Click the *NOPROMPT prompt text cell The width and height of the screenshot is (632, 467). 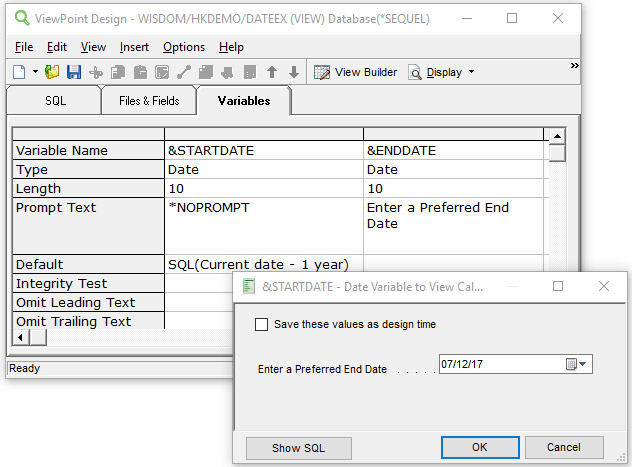[264, 226]
